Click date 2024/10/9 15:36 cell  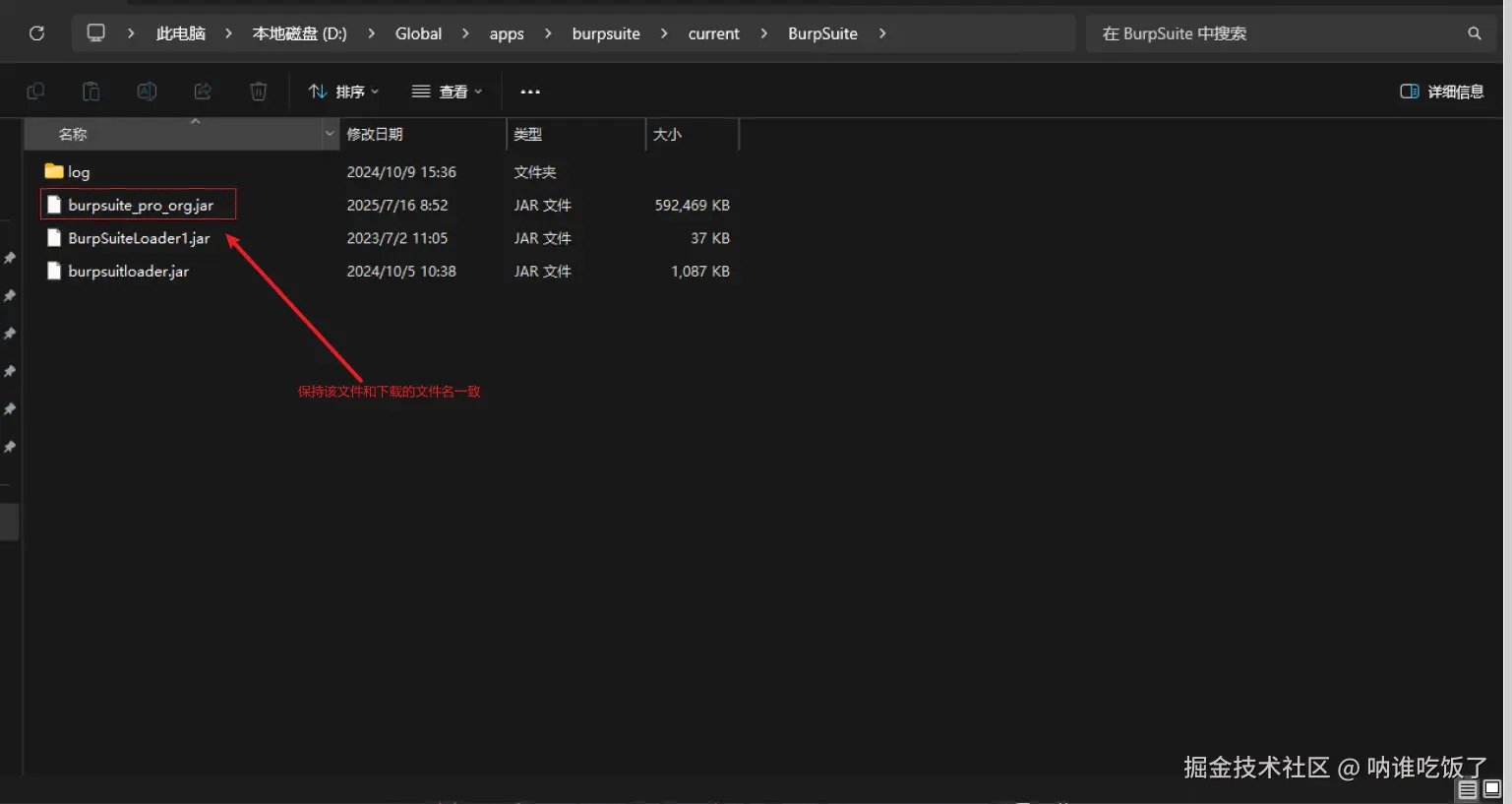(x=401, y=171)
